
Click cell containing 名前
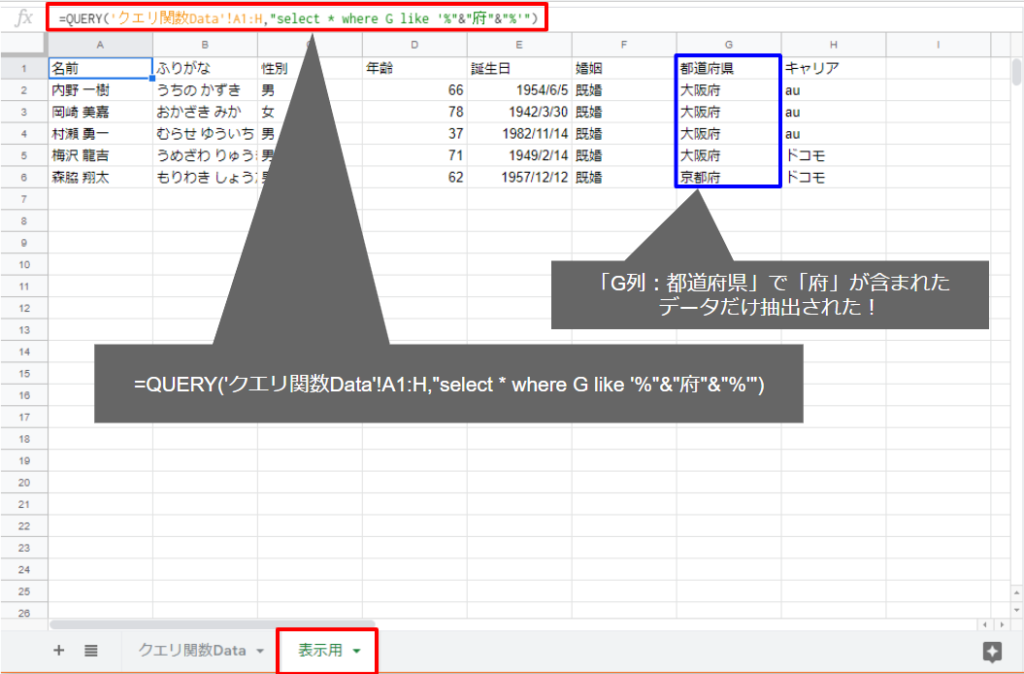100,68
